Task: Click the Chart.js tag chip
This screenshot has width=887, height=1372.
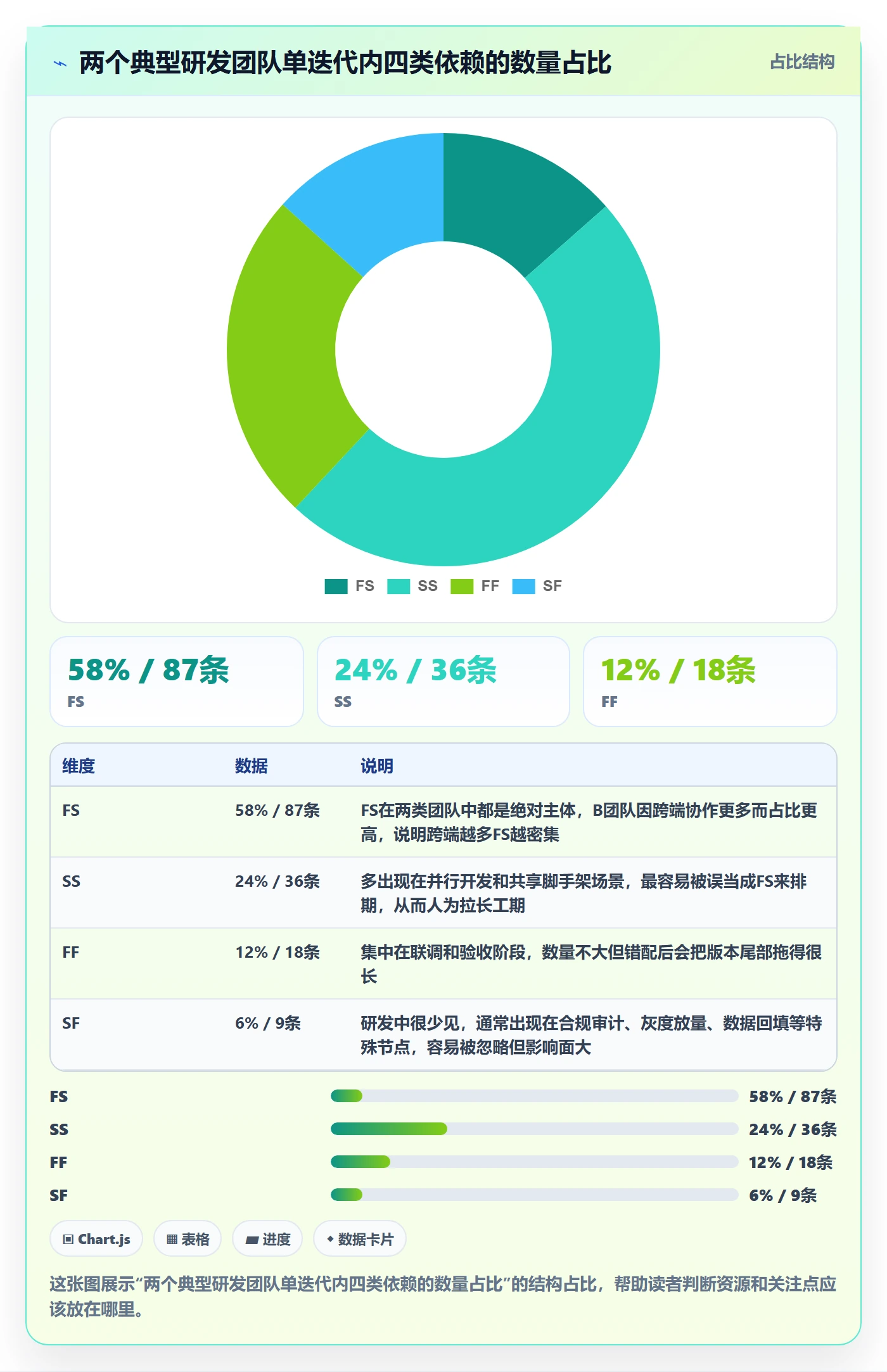Action: [x=96, y=1239]
